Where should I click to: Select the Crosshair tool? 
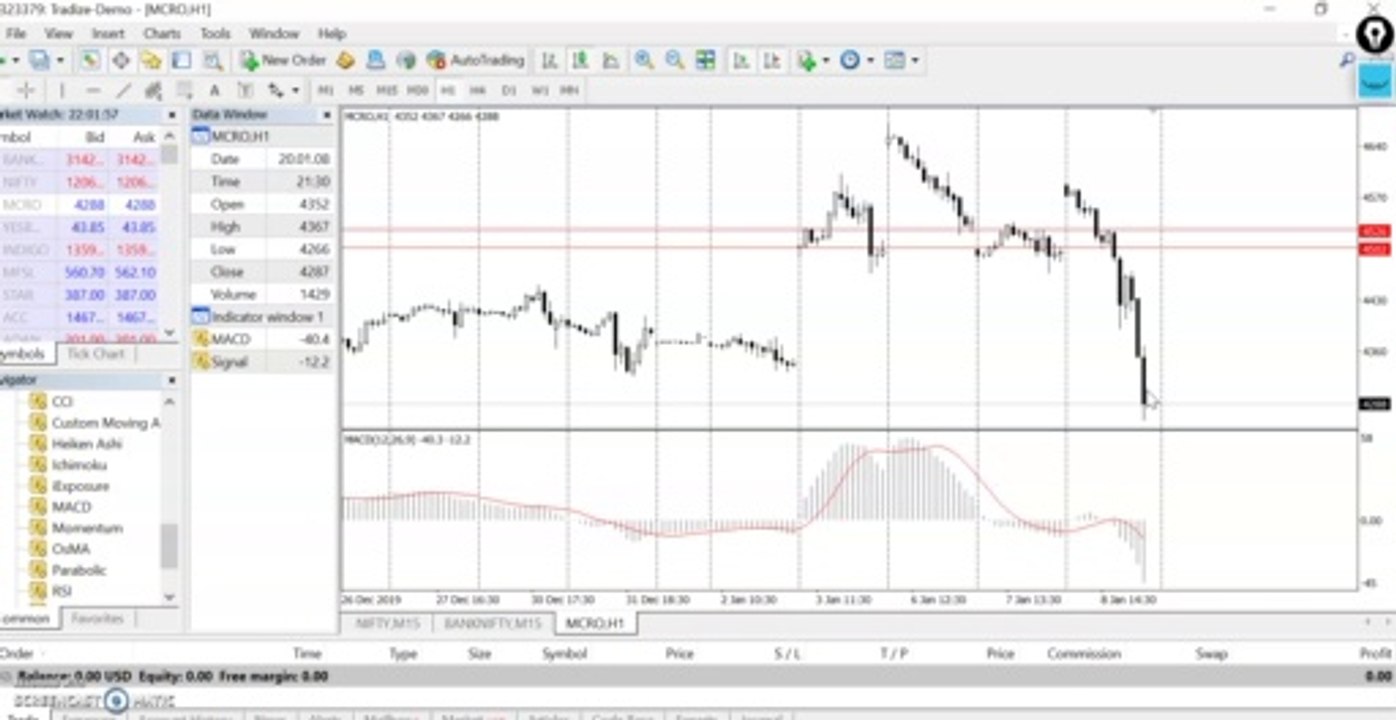[26, 90]
